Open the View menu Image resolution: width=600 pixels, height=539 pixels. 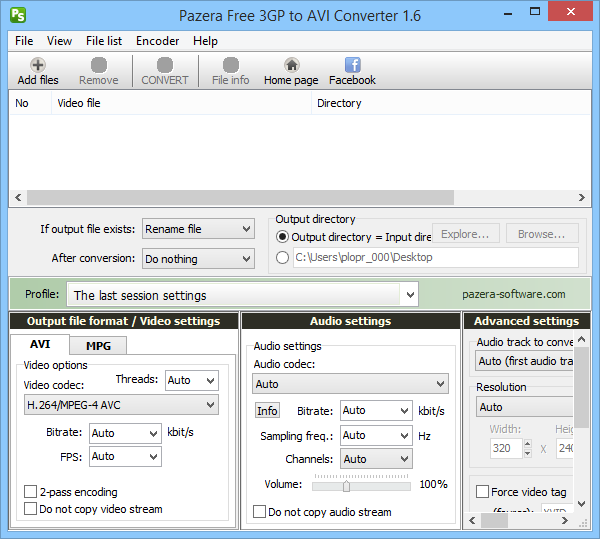pyautogui.click(x=59, y=41)
